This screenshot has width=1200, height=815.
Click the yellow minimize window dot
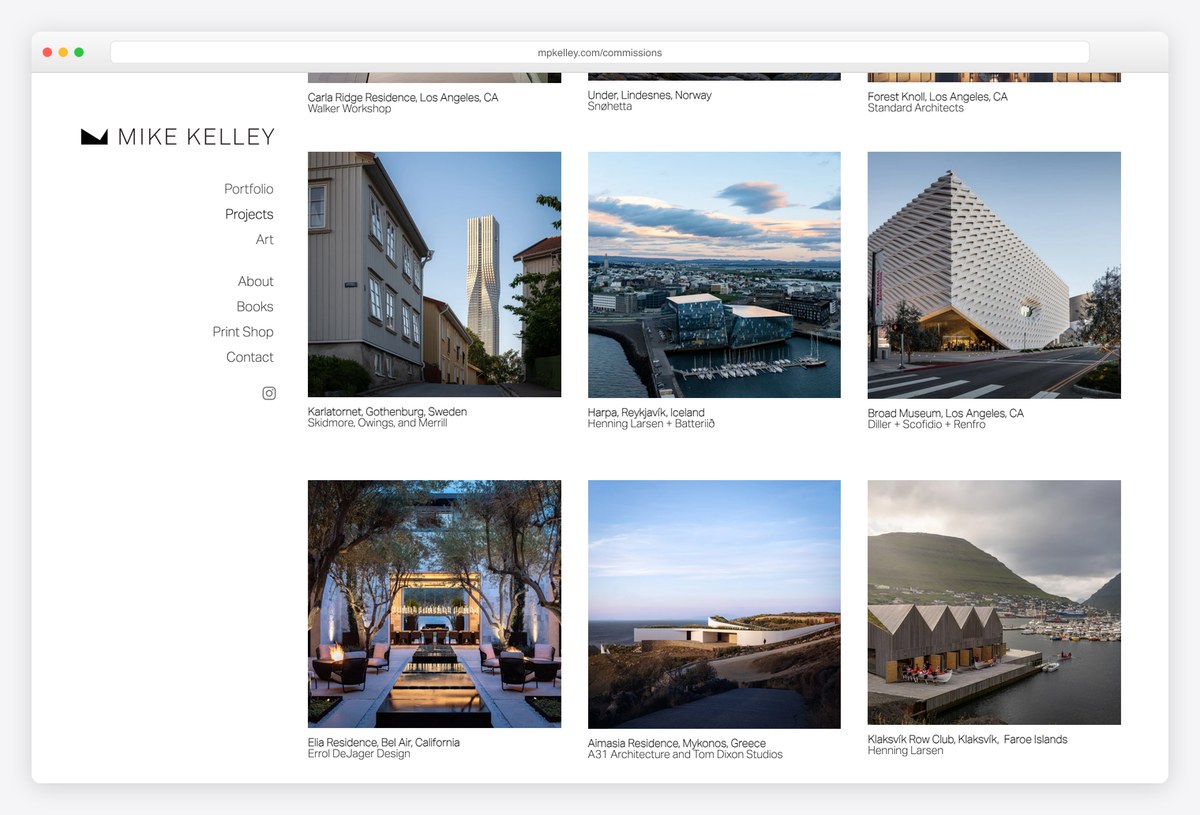[63, 52]
